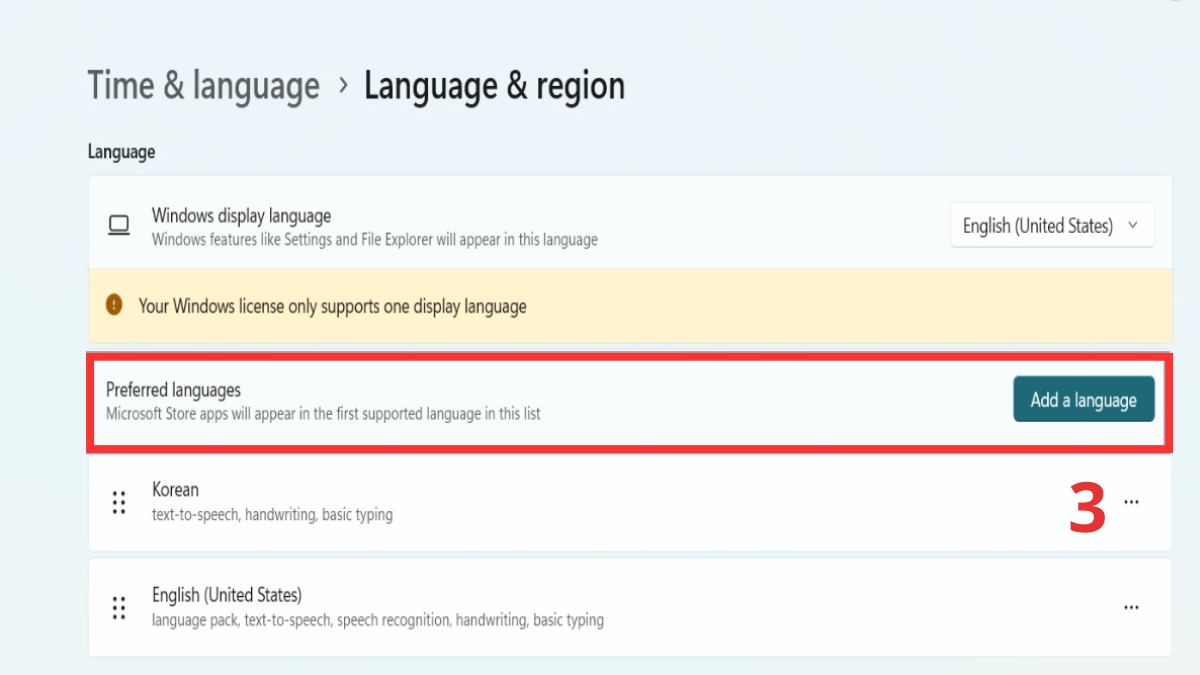Screen dimensions: 1200x675
Task: Select the English (United States) language entry
Action: pyautogui.click(x=400, y=606)
